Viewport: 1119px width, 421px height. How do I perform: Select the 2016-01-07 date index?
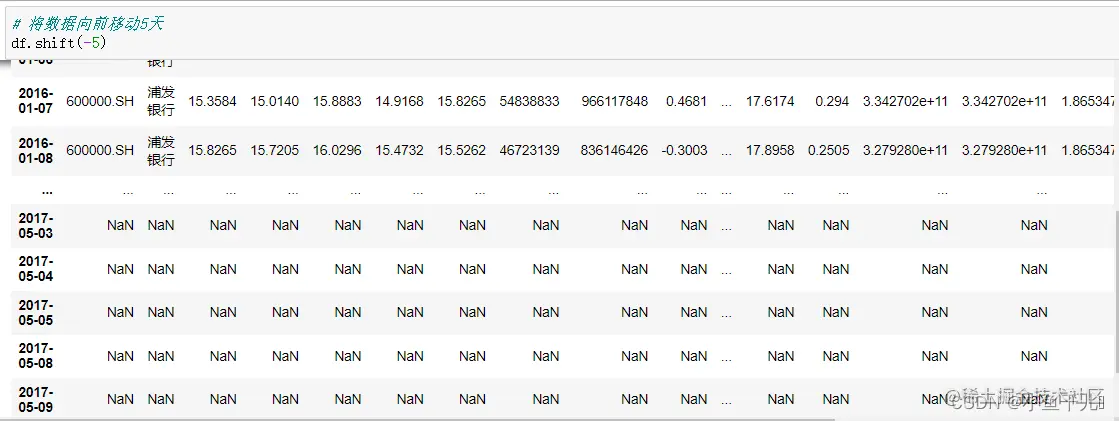36,101
